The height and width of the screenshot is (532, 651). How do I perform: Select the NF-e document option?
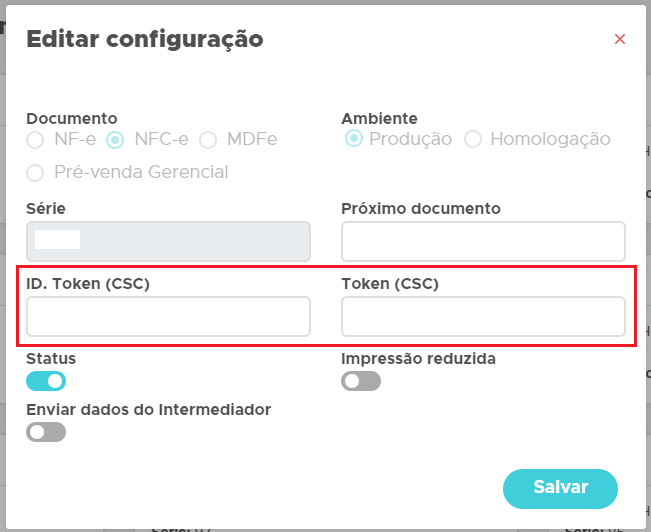pyautogui.click(x=36, y=140)
